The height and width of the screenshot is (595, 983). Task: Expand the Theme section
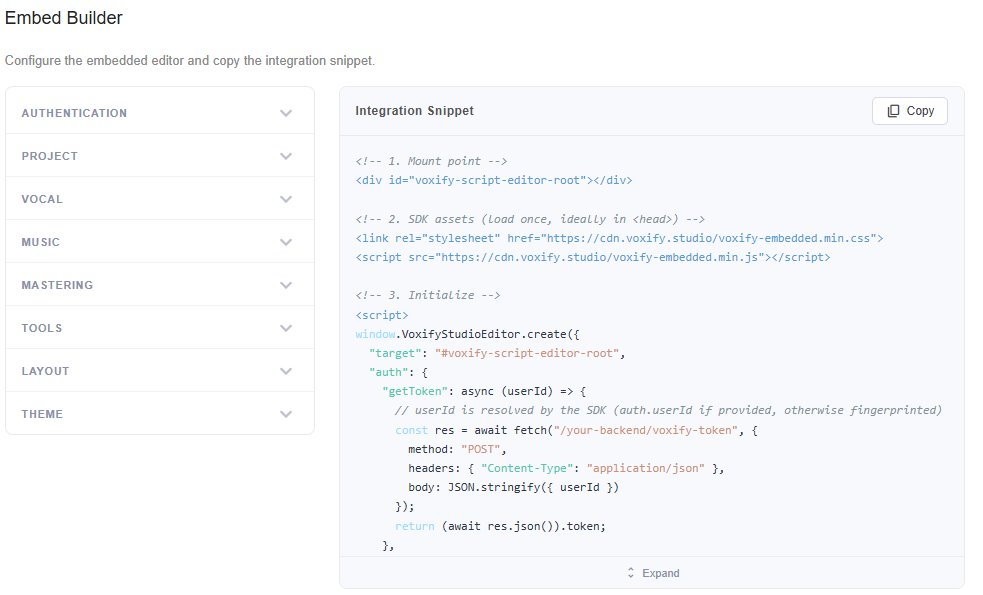click(x=160, y=414)
